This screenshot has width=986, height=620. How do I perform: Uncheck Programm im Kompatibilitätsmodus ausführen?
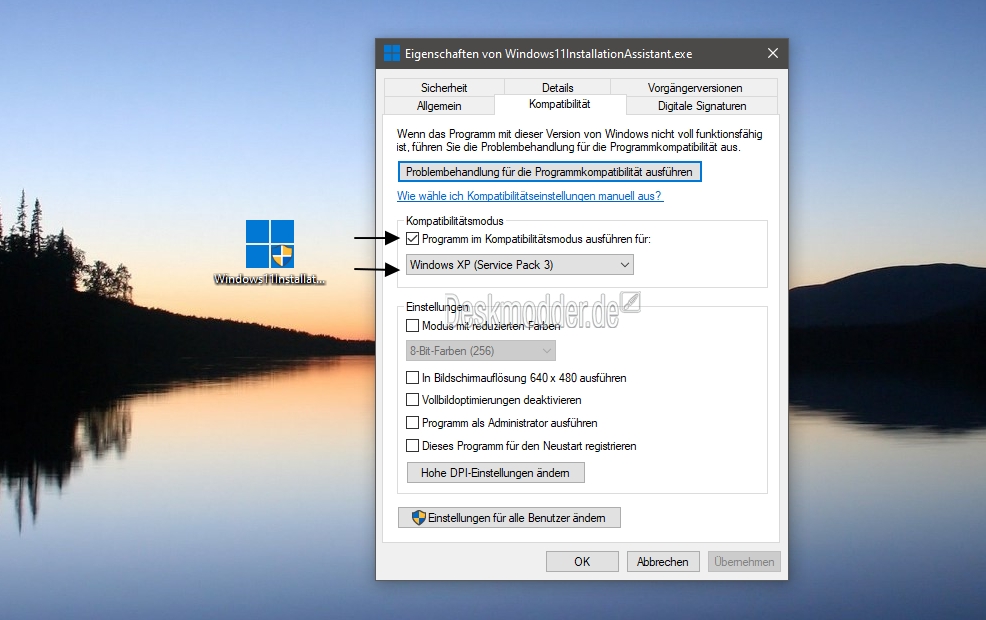click(413, 239)
